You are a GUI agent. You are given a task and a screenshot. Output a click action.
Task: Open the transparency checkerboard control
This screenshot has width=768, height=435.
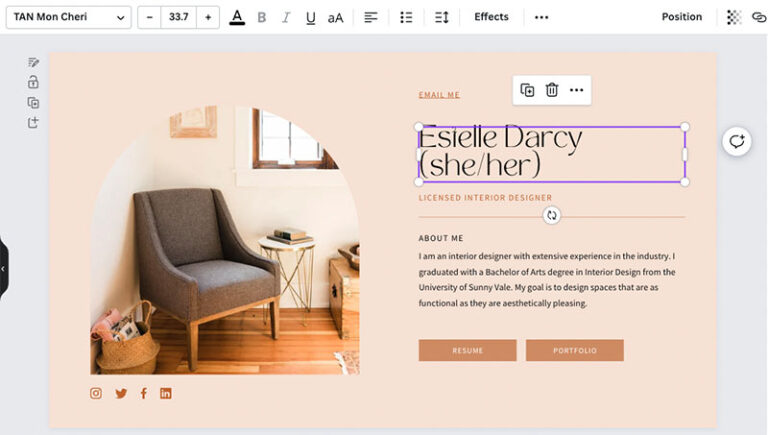tap(733, 17)
